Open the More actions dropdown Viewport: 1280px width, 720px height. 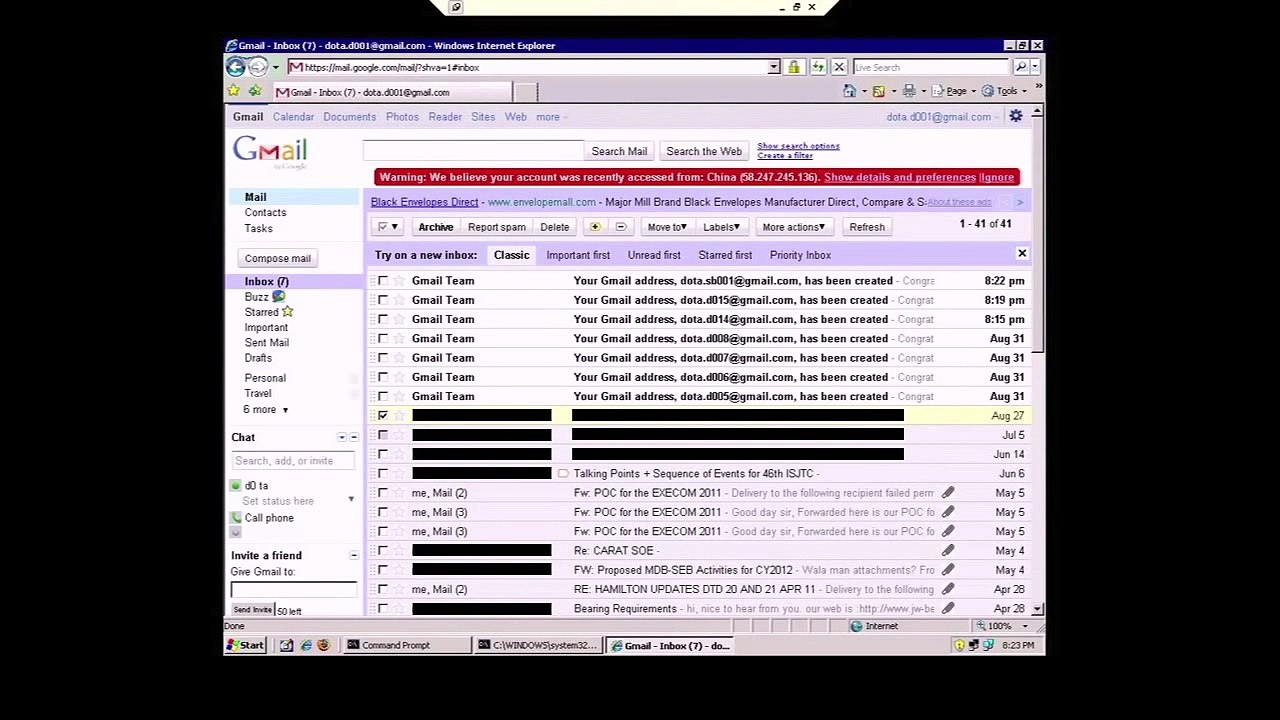click(x=793, y=227)
